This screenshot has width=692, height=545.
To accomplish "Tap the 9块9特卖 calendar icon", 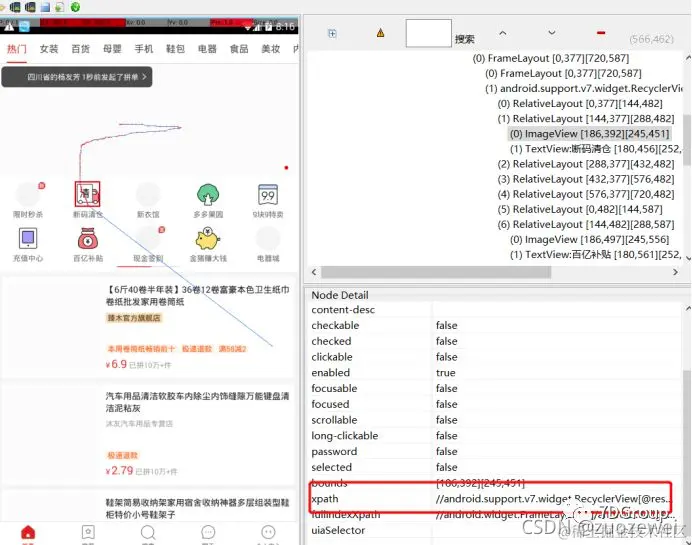I will coord(268,195).
